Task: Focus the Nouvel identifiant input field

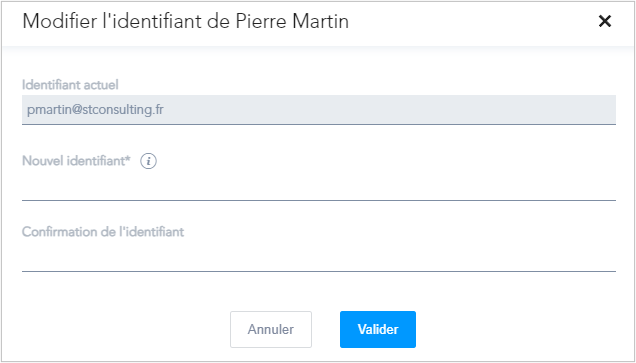Action: tap(319, 186)
